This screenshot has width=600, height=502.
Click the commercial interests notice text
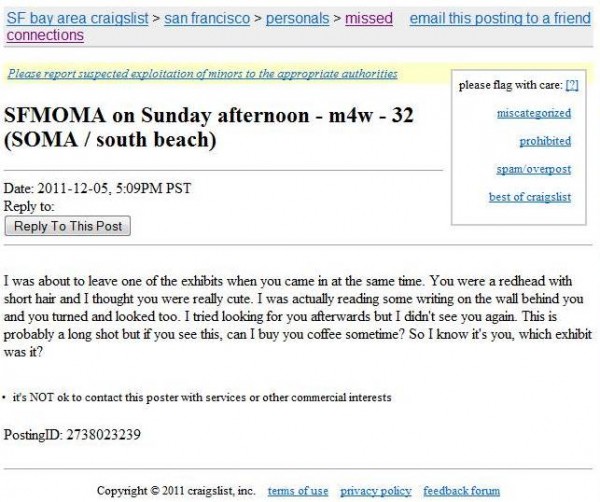click(x=202, y=398)
